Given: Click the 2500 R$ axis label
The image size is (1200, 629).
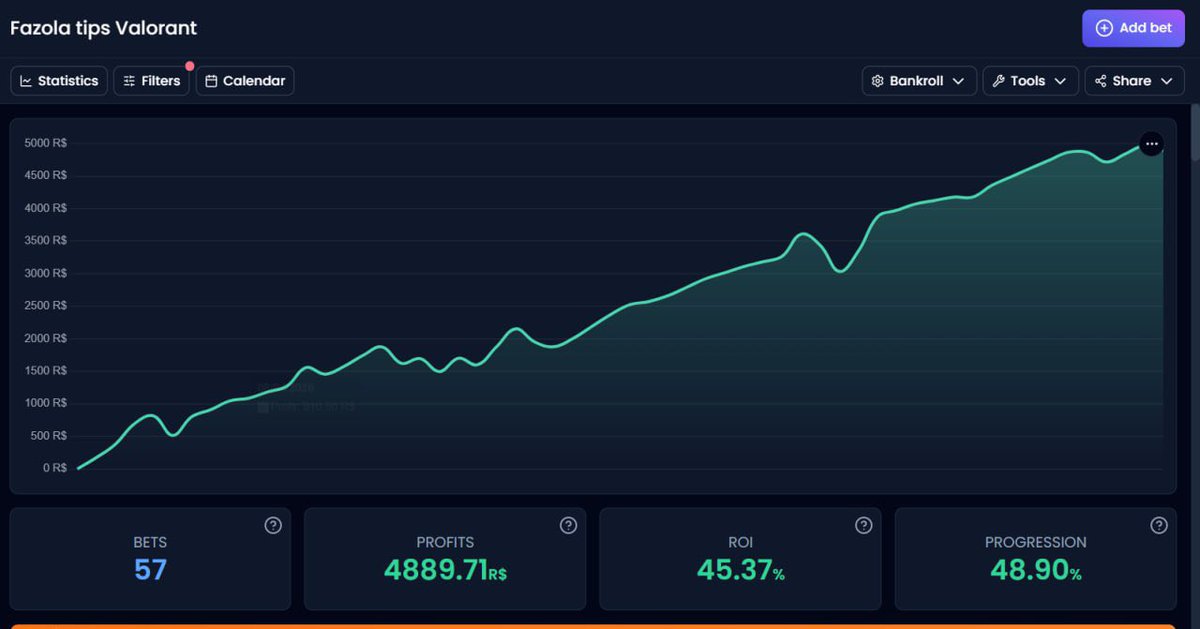Looking at the screenshot, I should click(x=46, y=305).
